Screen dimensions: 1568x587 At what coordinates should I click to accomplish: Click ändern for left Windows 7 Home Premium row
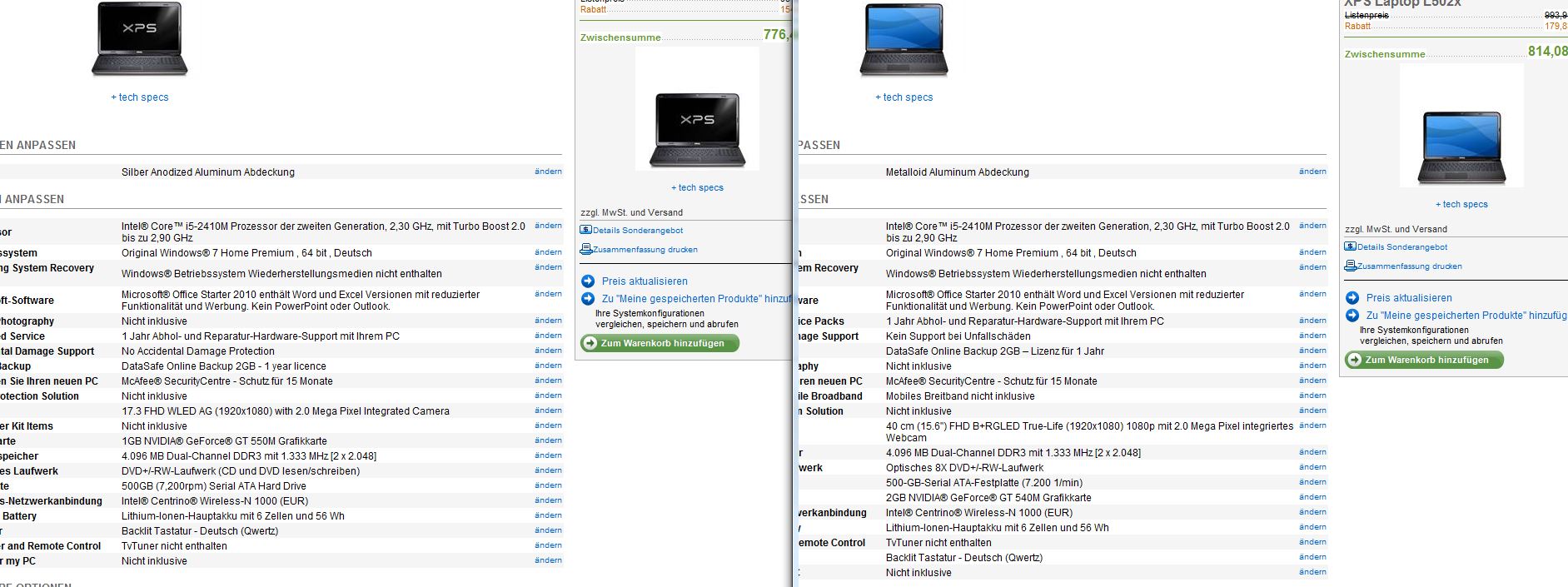548,252
